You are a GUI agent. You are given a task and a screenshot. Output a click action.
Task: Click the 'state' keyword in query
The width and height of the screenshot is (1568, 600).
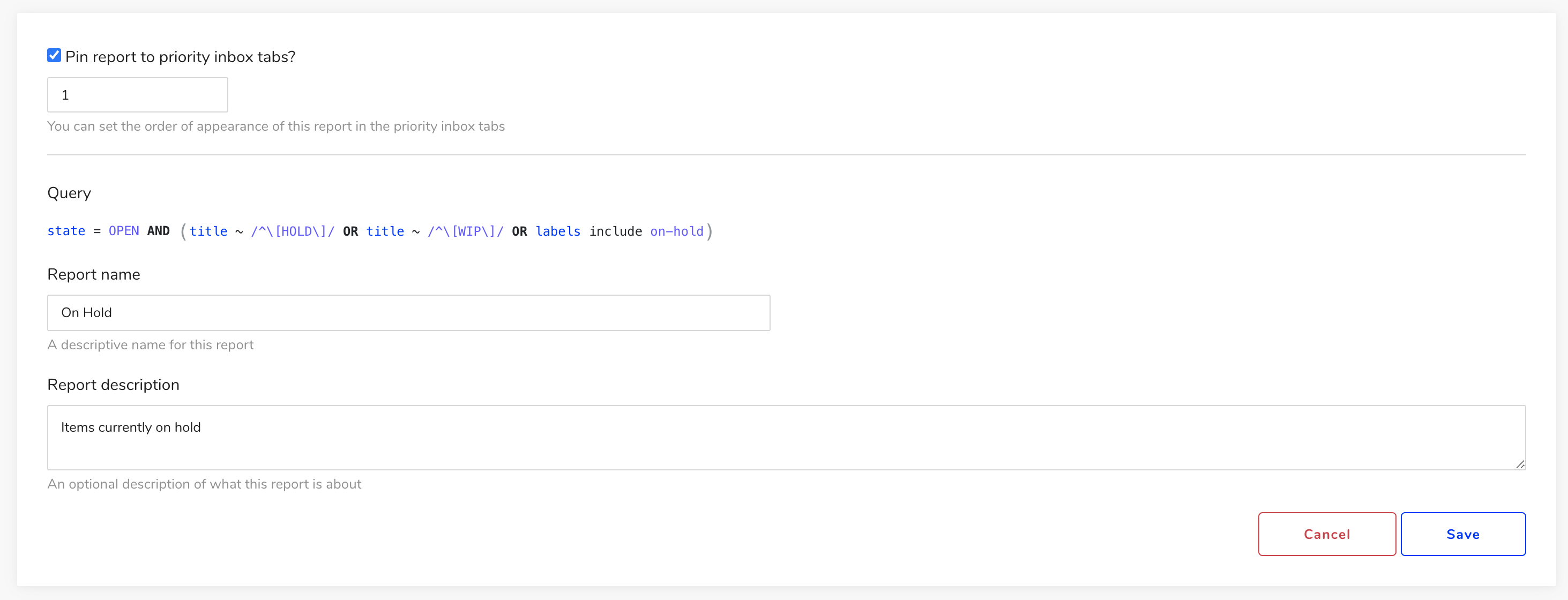[66, 231]
